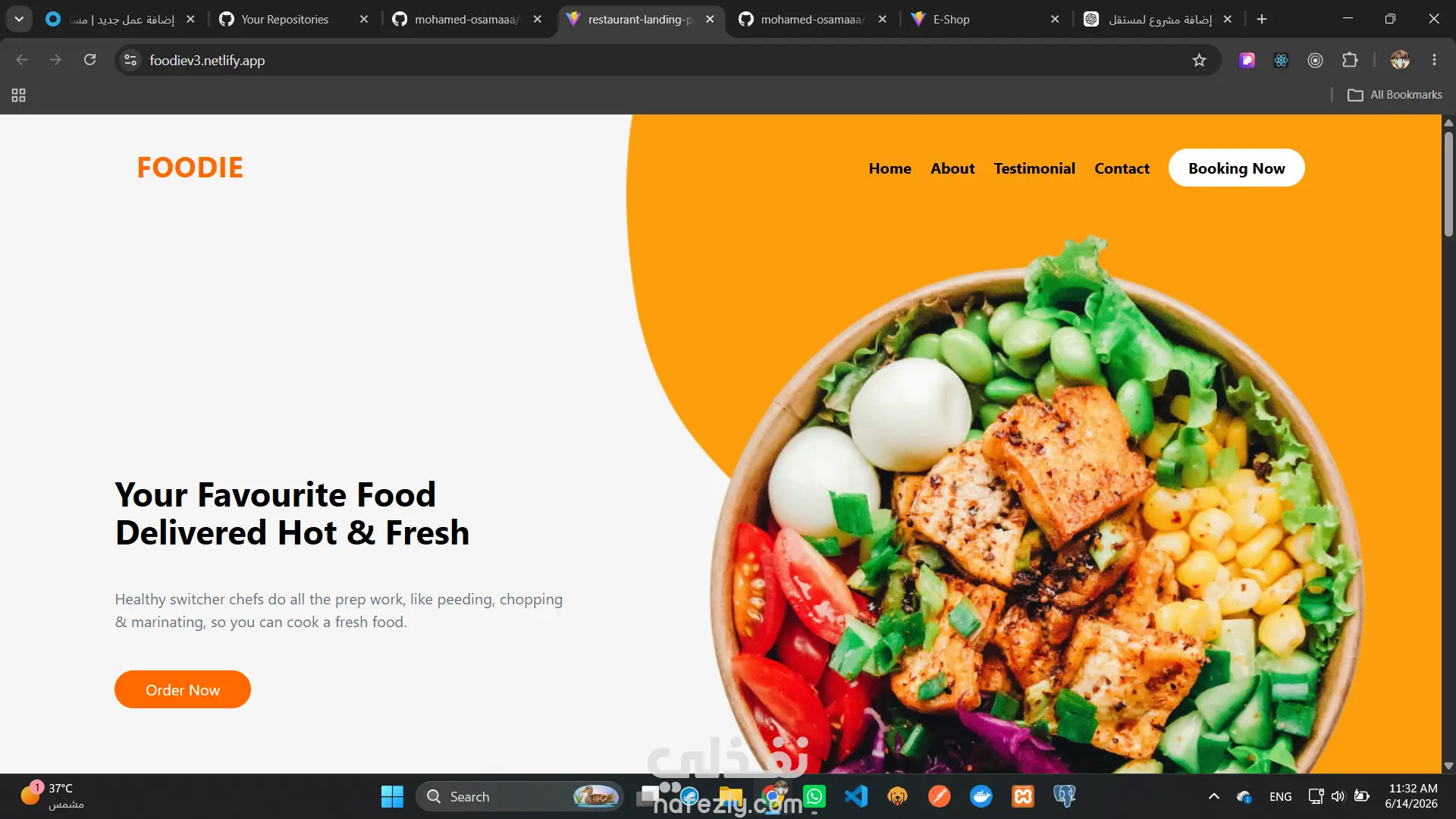This screenshot has height=819, width=1456.
Task: Close the restaurant-landing-p tab
Action: 710,19
